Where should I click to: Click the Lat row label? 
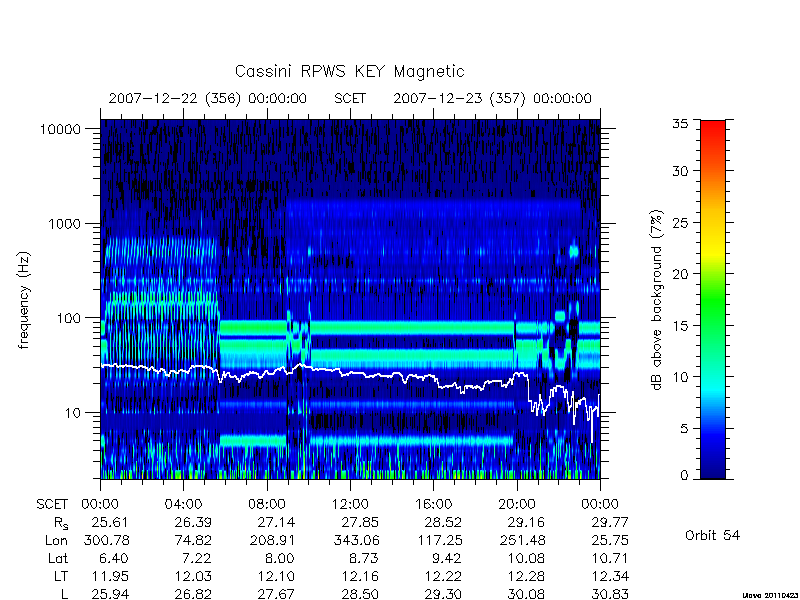58,559
